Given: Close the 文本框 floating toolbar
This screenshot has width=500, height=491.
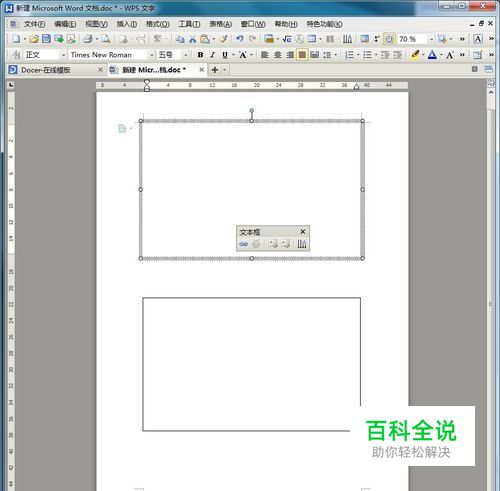Looking at the screenshot, I should coord(303,232).
